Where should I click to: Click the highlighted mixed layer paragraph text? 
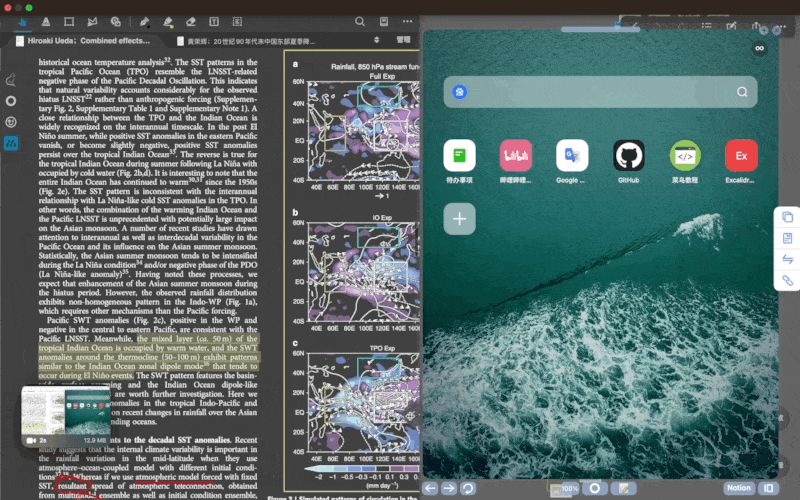pyautogui.click(x=148, y=357)
